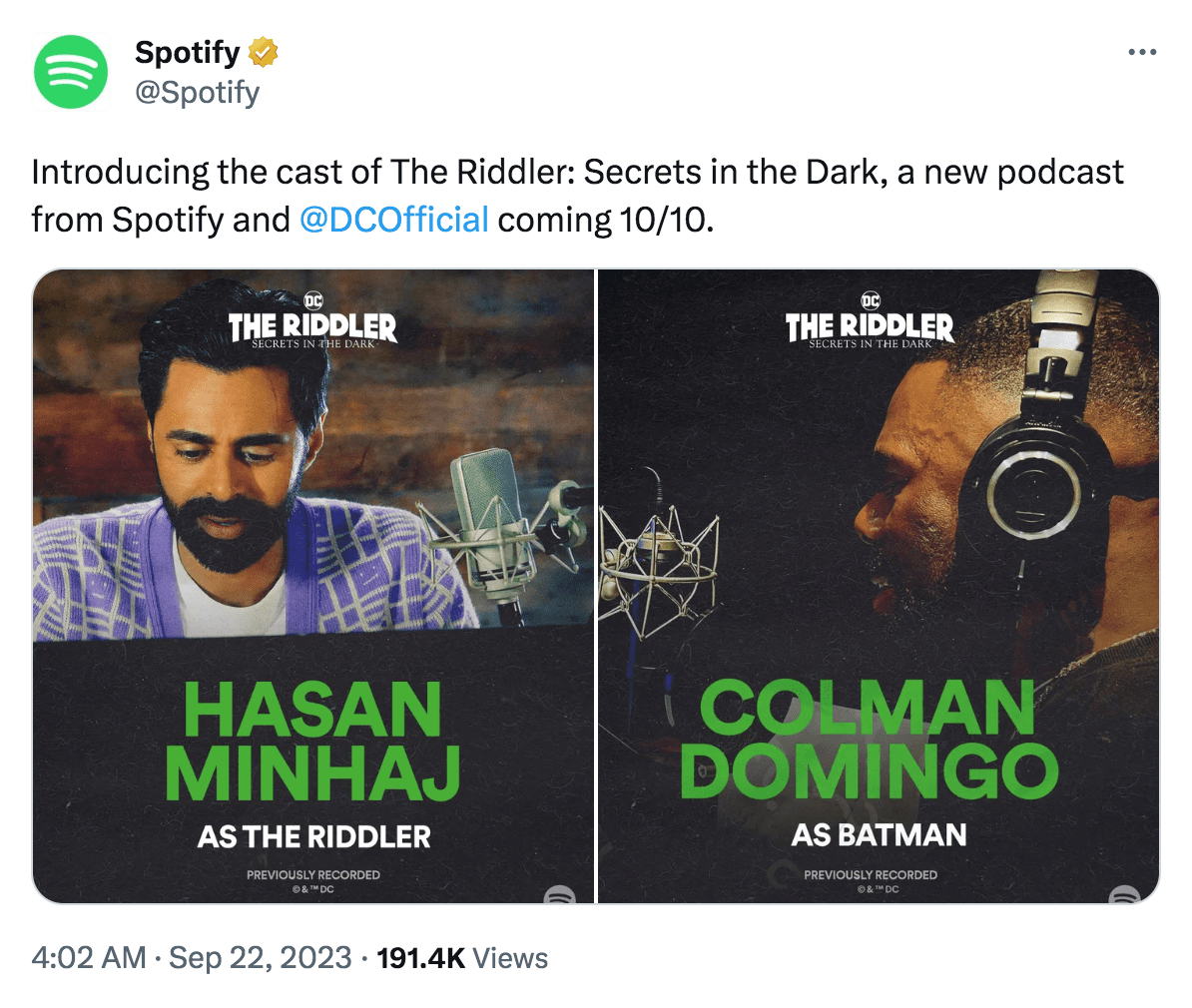1192x1008 pixels.
Task: Click the AS BATMAN caption
Action: 879,834
